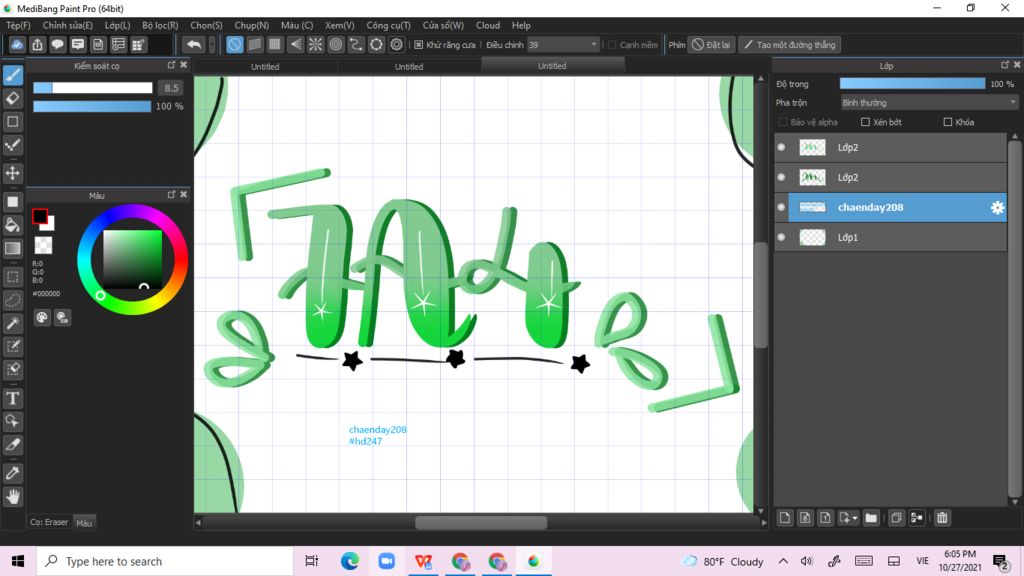Duplicate layer using the copy icon
This screenshot has height=576, width=1024.
pyautogui.click(x=896, y=518)
